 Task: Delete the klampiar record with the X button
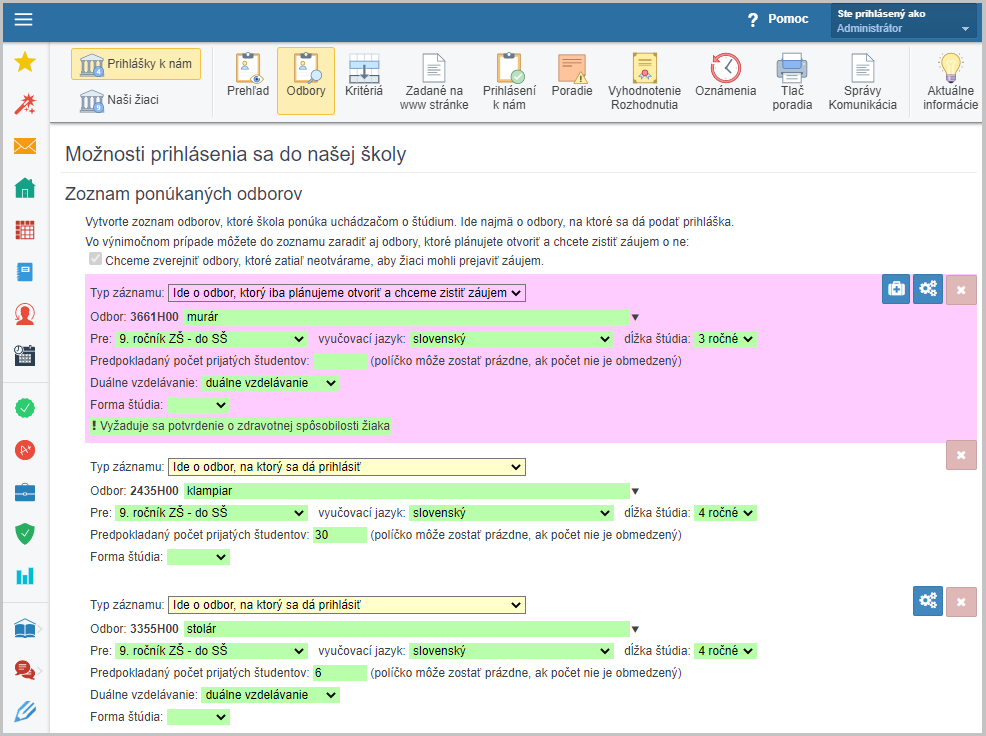click(x=961, y=455)
